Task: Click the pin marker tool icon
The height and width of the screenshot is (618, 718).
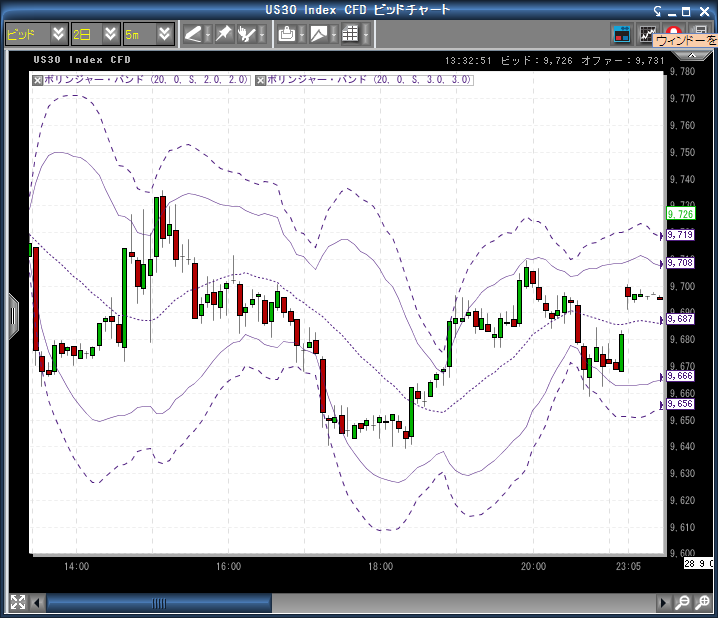Action: pyautogui.click(x=223, y=34)
